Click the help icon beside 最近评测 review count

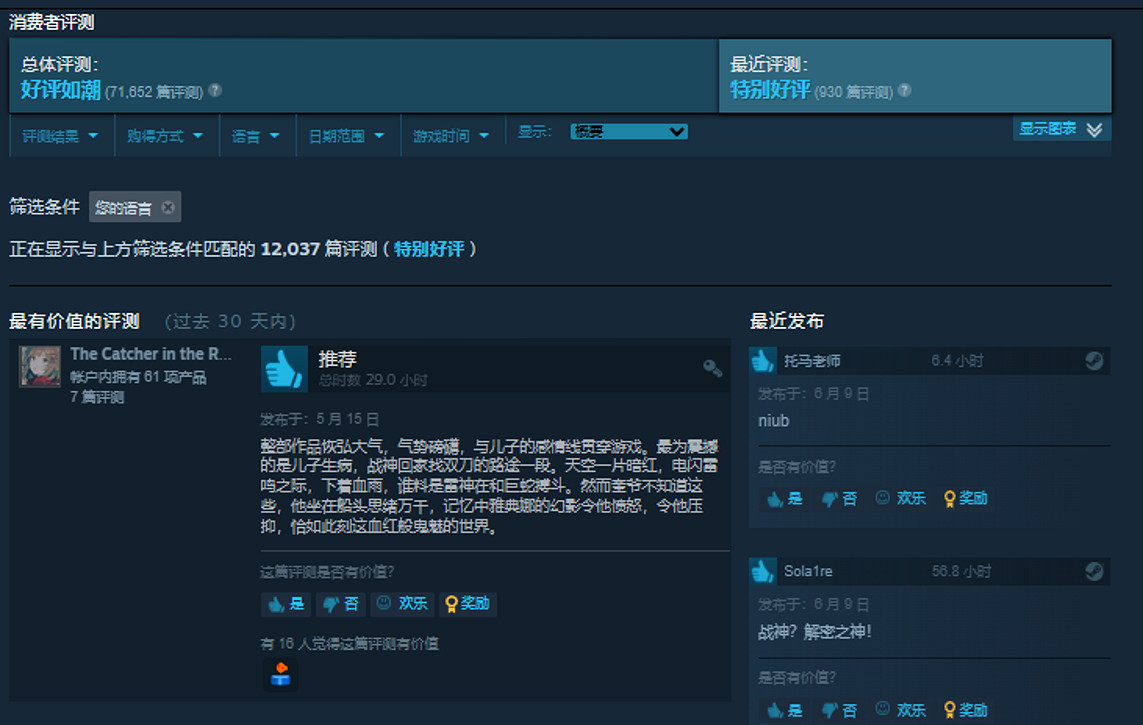(904, 91)
